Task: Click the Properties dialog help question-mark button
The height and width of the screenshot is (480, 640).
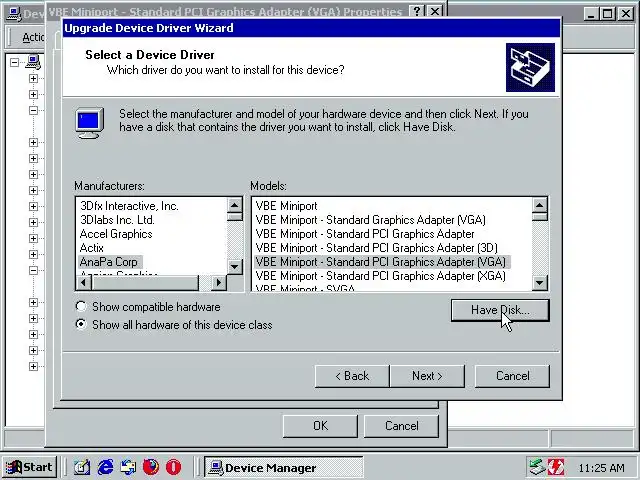Action: click(x=416, y=11)
